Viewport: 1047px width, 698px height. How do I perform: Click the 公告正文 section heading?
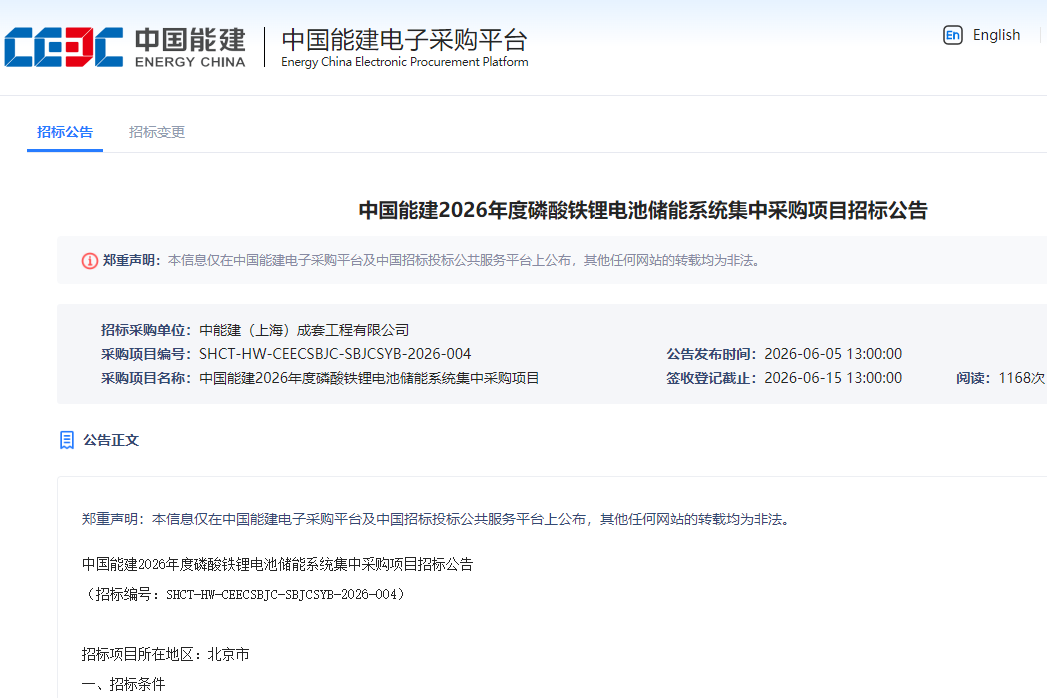(111, 440)
